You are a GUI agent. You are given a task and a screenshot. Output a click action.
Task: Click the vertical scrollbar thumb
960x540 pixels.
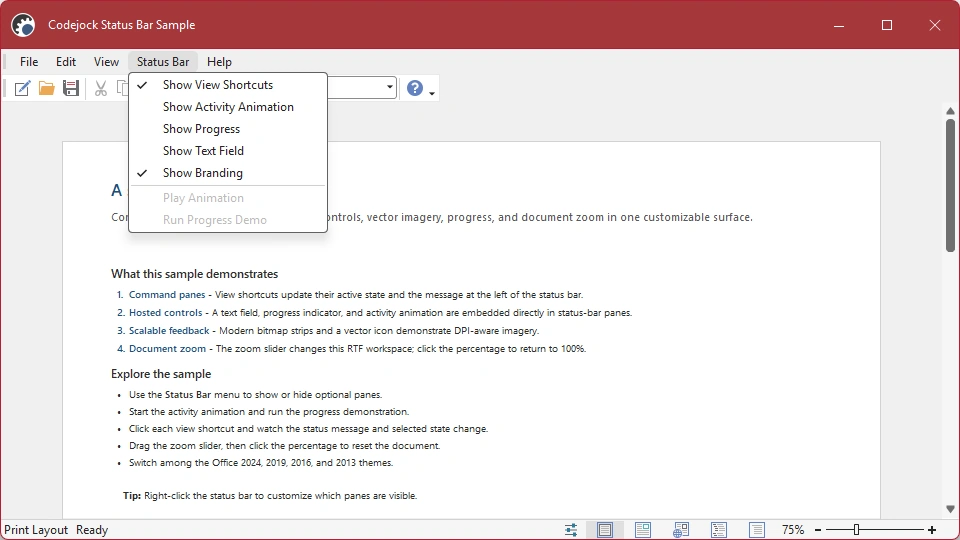[950, 186]
